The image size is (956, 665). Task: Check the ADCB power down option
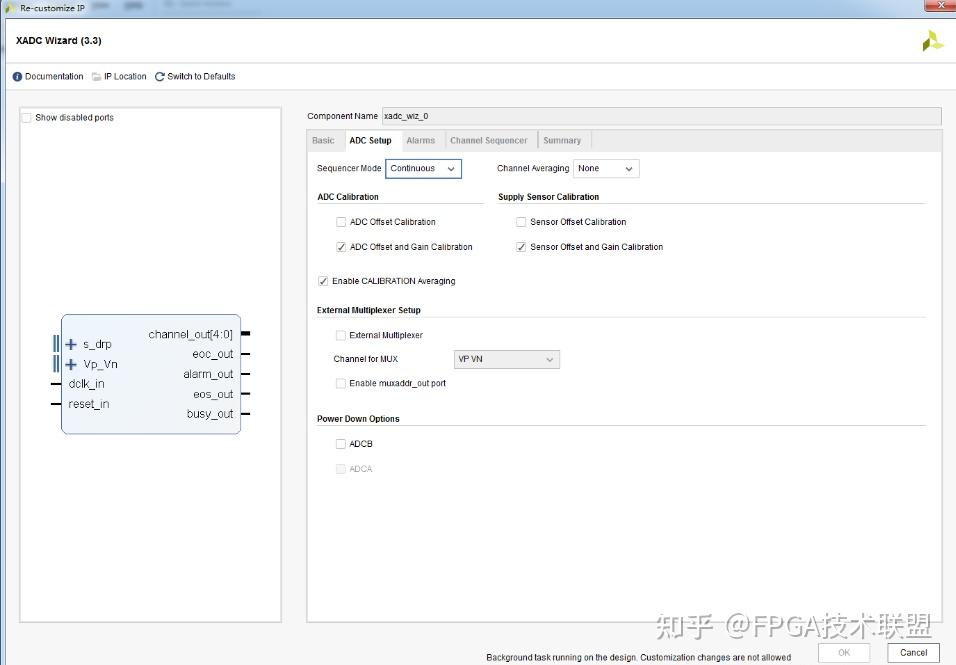pyautogui.click(x=340, y=442)
